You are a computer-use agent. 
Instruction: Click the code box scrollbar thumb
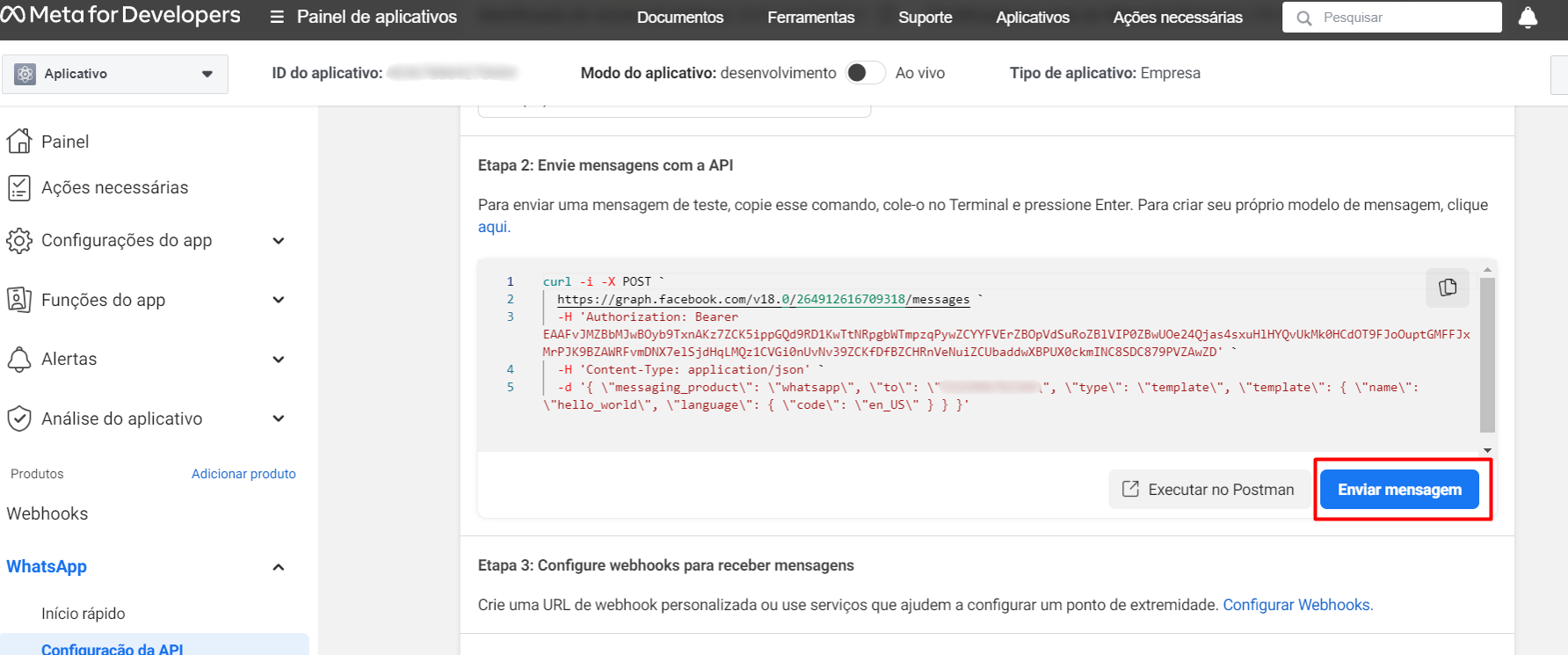click(x=1487, y=355)
